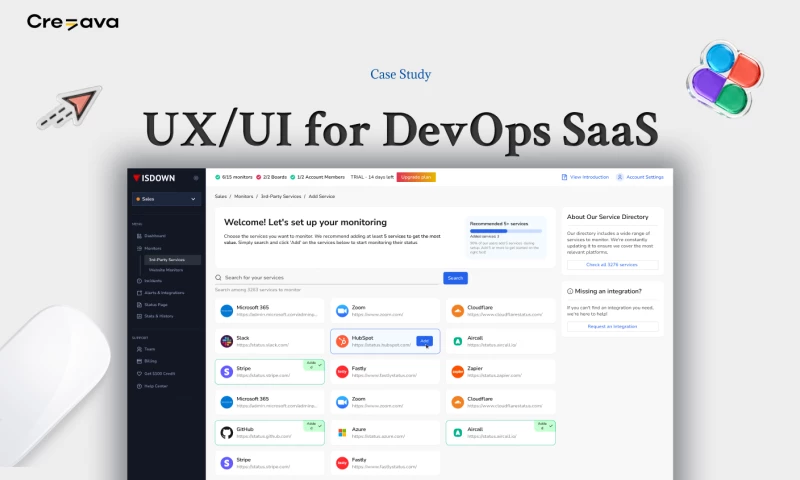Click the red icon beside 2/2 Boards
800x480 pixels.
click(258, 177)
